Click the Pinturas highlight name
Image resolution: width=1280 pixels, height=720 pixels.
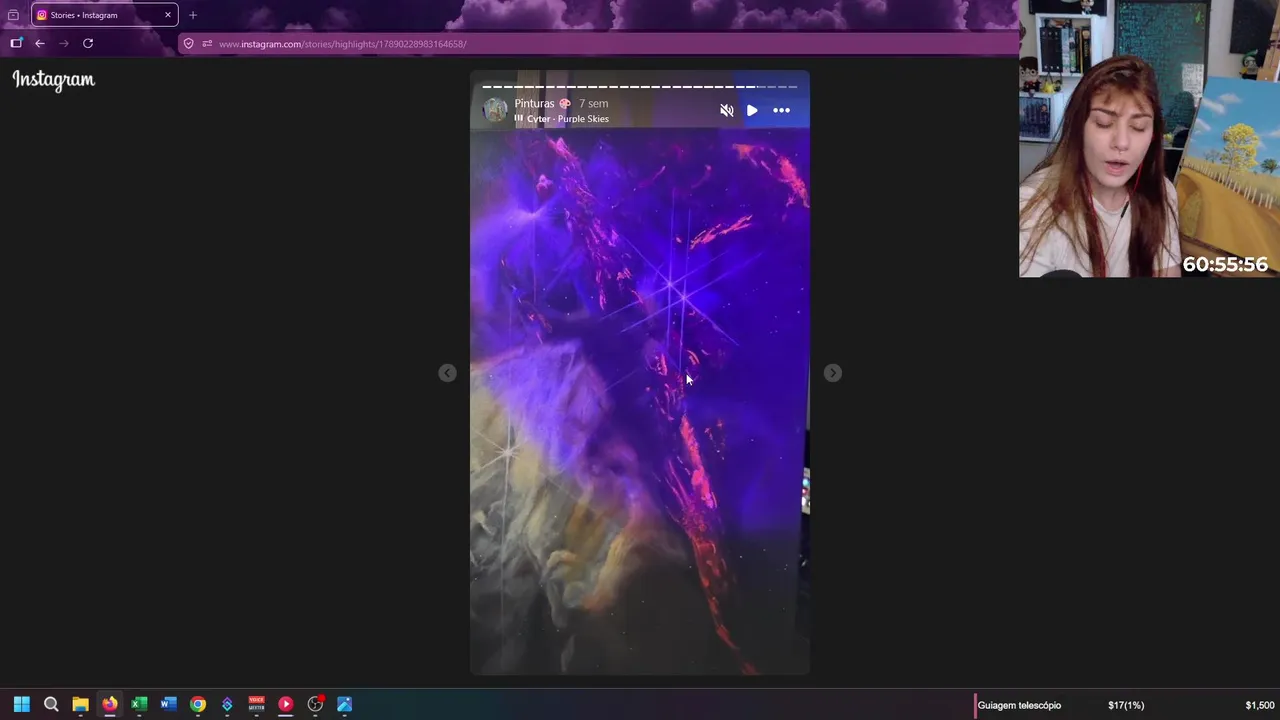point(534,104)
